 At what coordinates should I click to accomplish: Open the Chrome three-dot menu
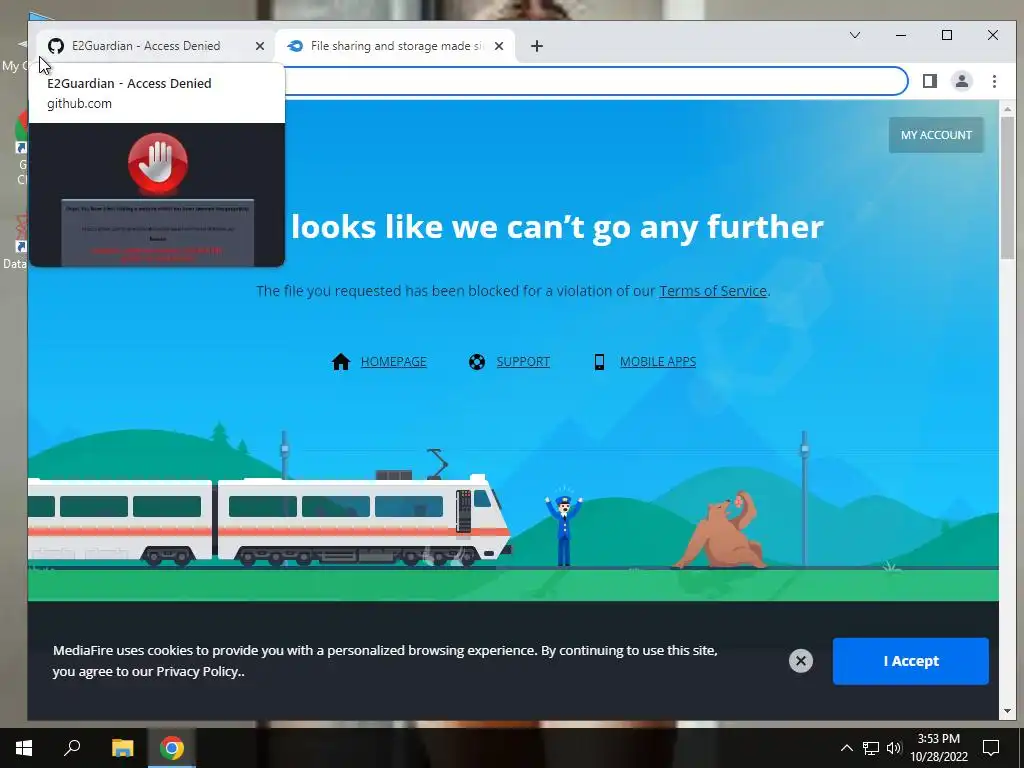click(x=994, y=81)
